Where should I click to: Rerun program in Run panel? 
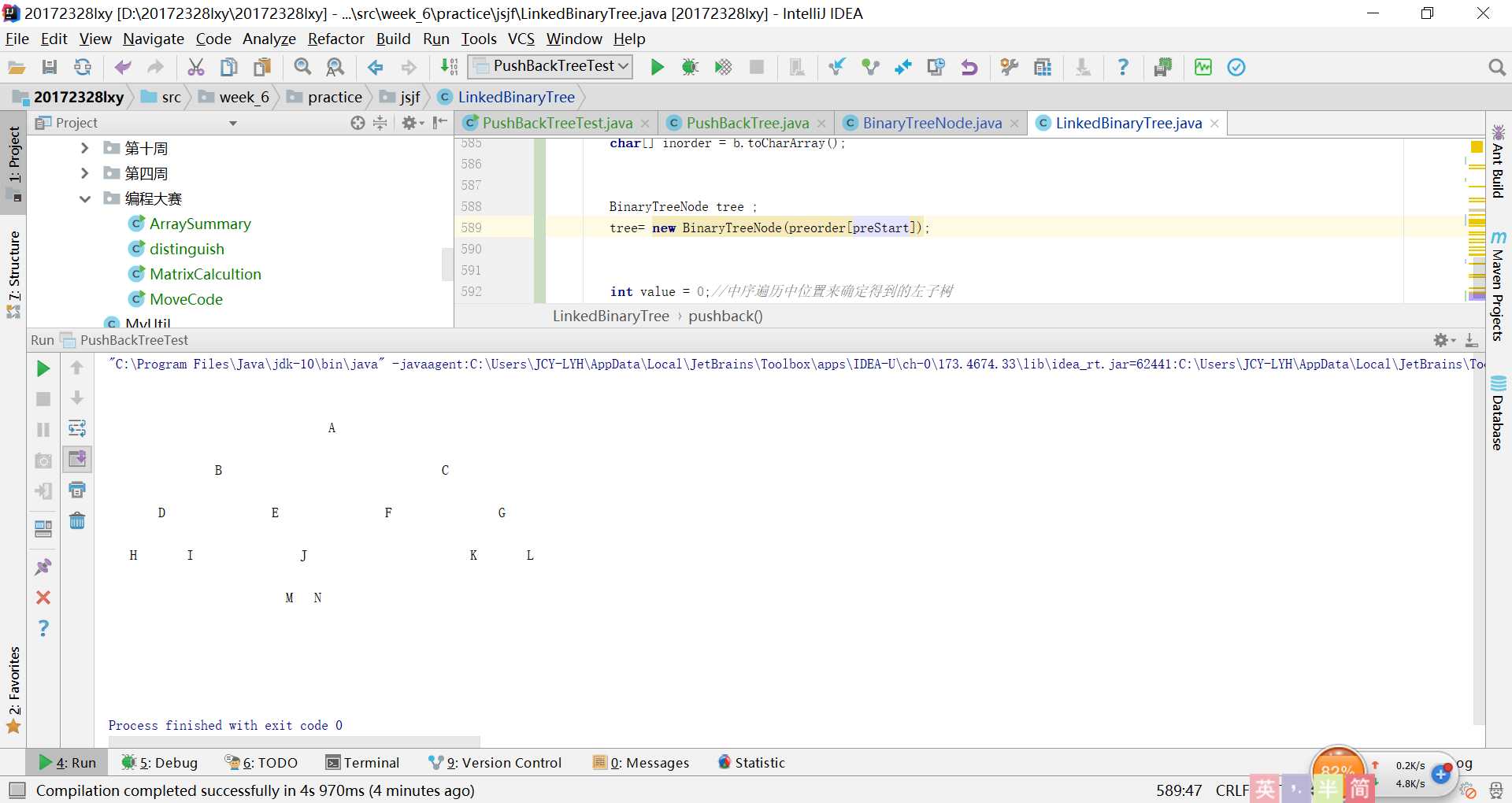point(43,368)
